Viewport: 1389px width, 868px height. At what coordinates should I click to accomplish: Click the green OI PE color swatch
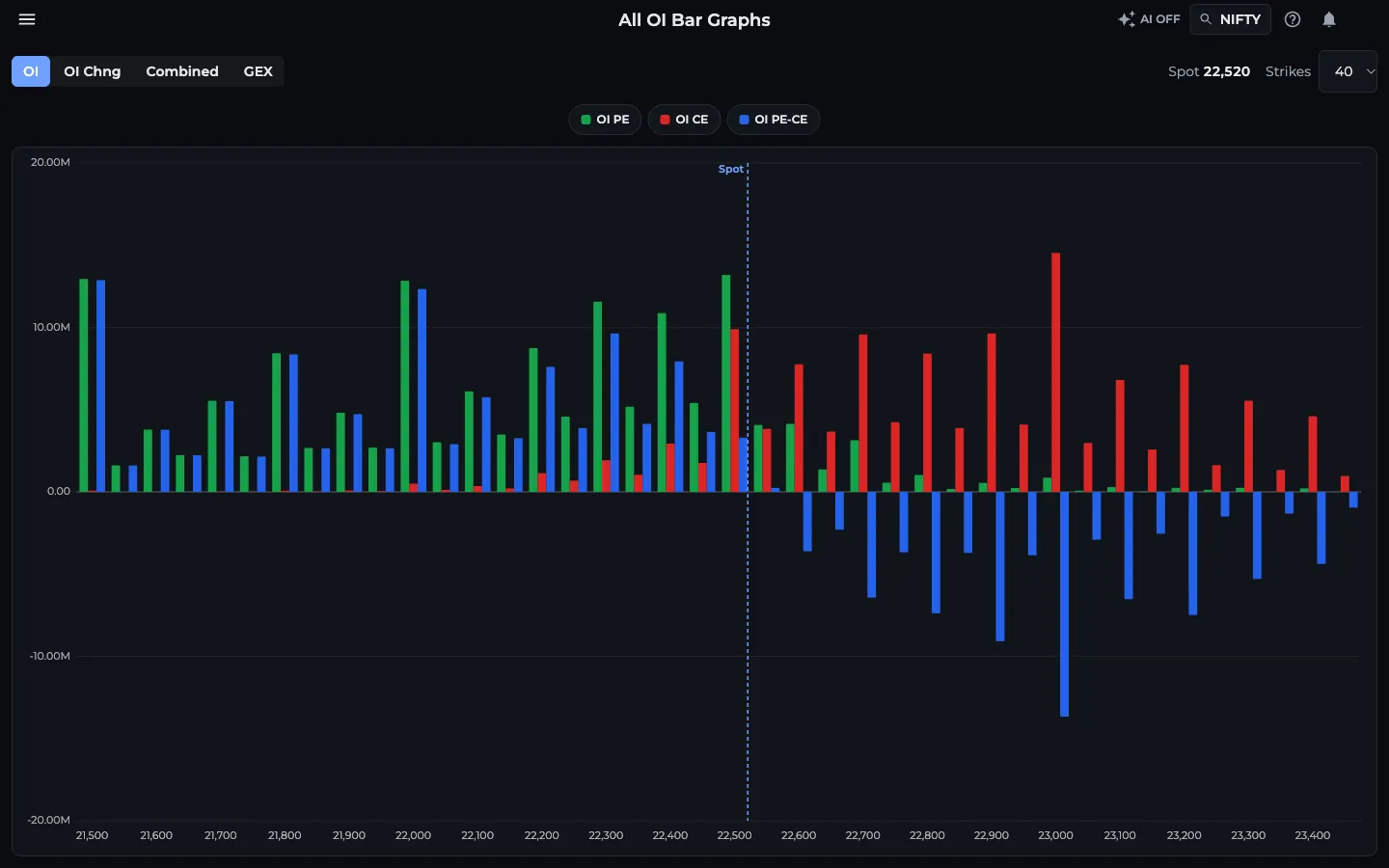tap(586, 120)
